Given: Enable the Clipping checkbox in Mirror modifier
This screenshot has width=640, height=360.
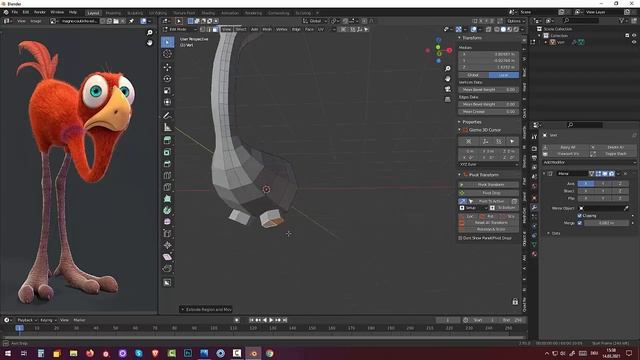Looking at the screenshot, I should point(580,216).
